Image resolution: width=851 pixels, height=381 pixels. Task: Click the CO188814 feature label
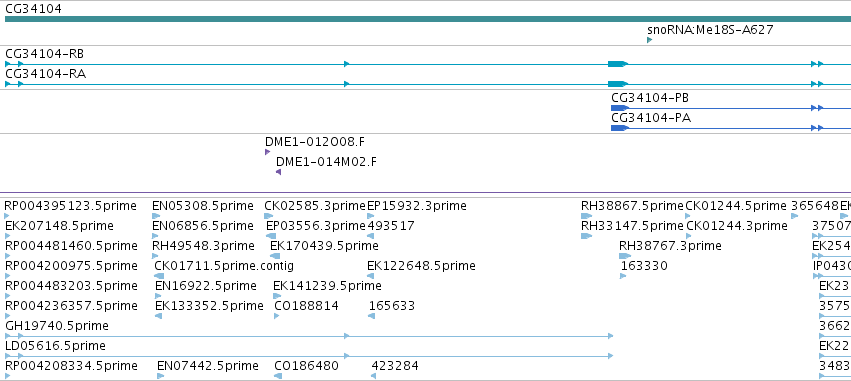tap(306, 306)
